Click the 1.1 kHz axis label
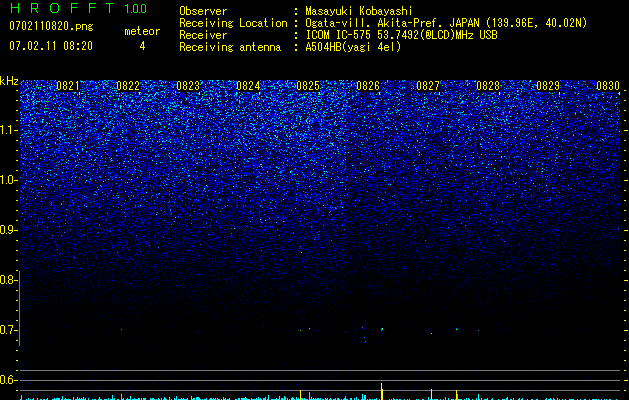 coord(8,130)
